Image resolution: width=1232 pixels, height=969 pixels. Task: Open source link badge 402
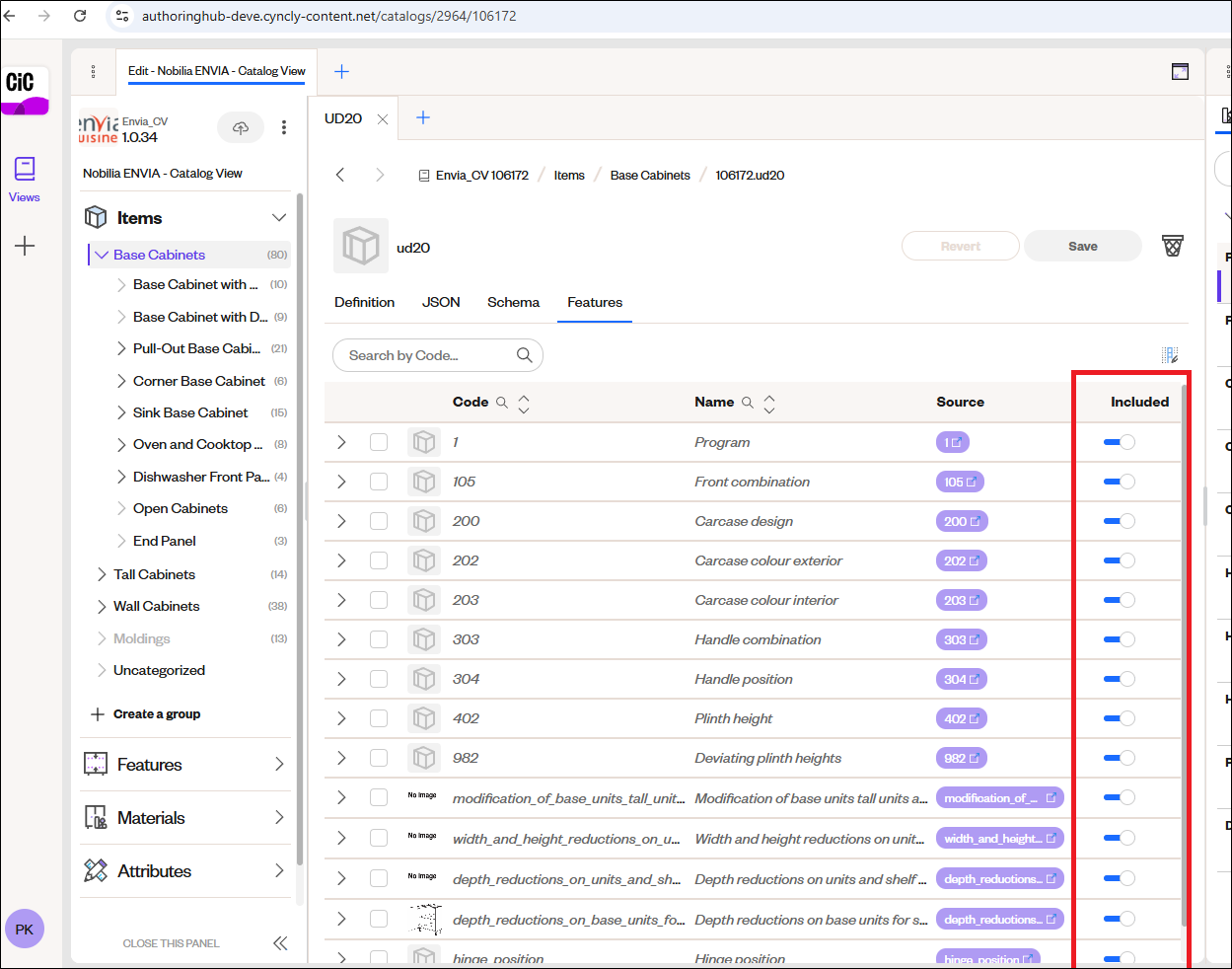[962, 718]
